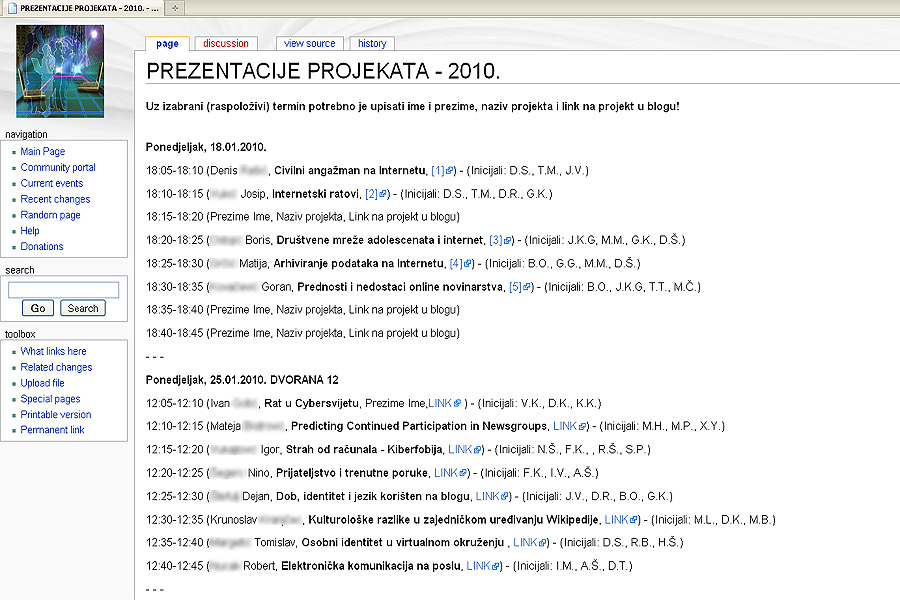The width and height of the screenshot is (900, 600).
Task: Click the initials '(Inicijali: D.S., T.M., J.V.)'
Action: point(527,171)
